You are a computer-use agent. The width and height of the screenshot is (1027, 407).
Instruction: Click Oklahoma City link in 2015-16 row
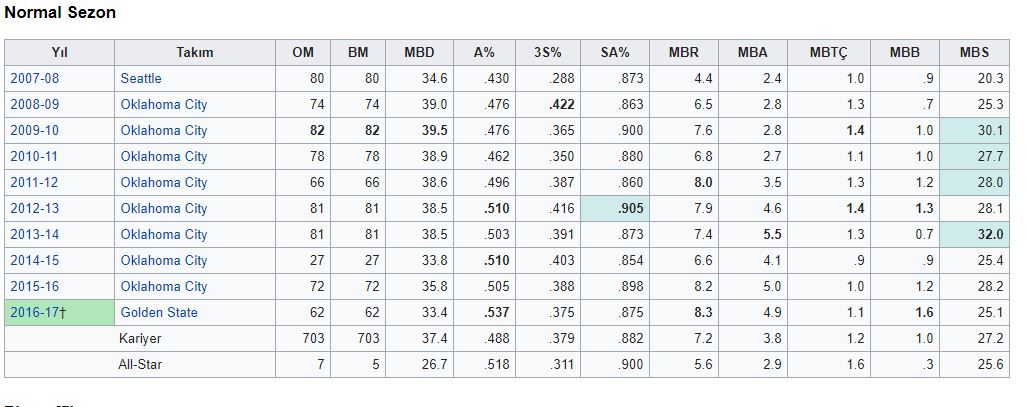164,286
